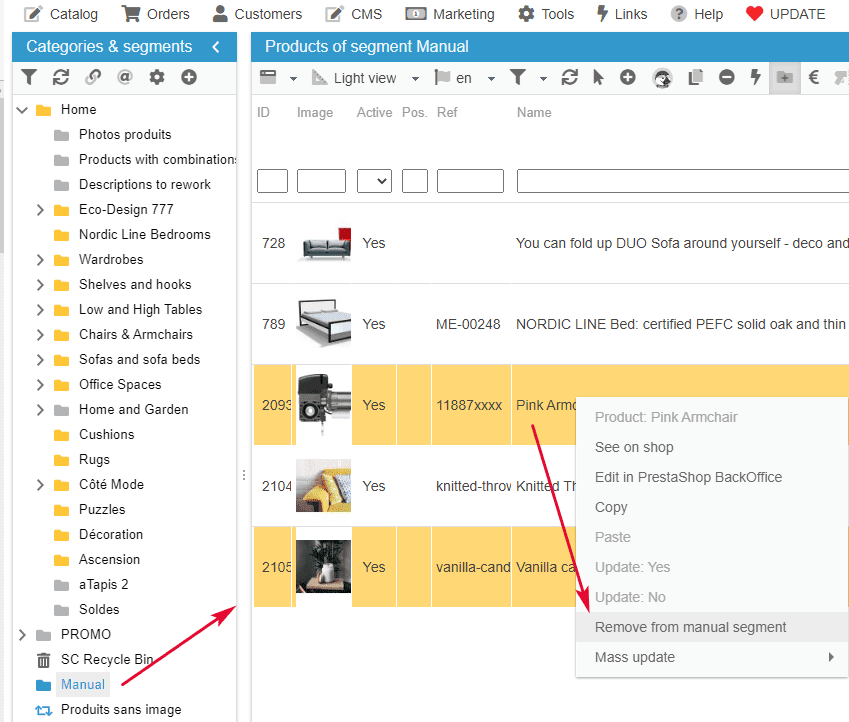Screen dimensions: 849x722
Task: Click the mouse pointer selection icon
Action: 599,77
